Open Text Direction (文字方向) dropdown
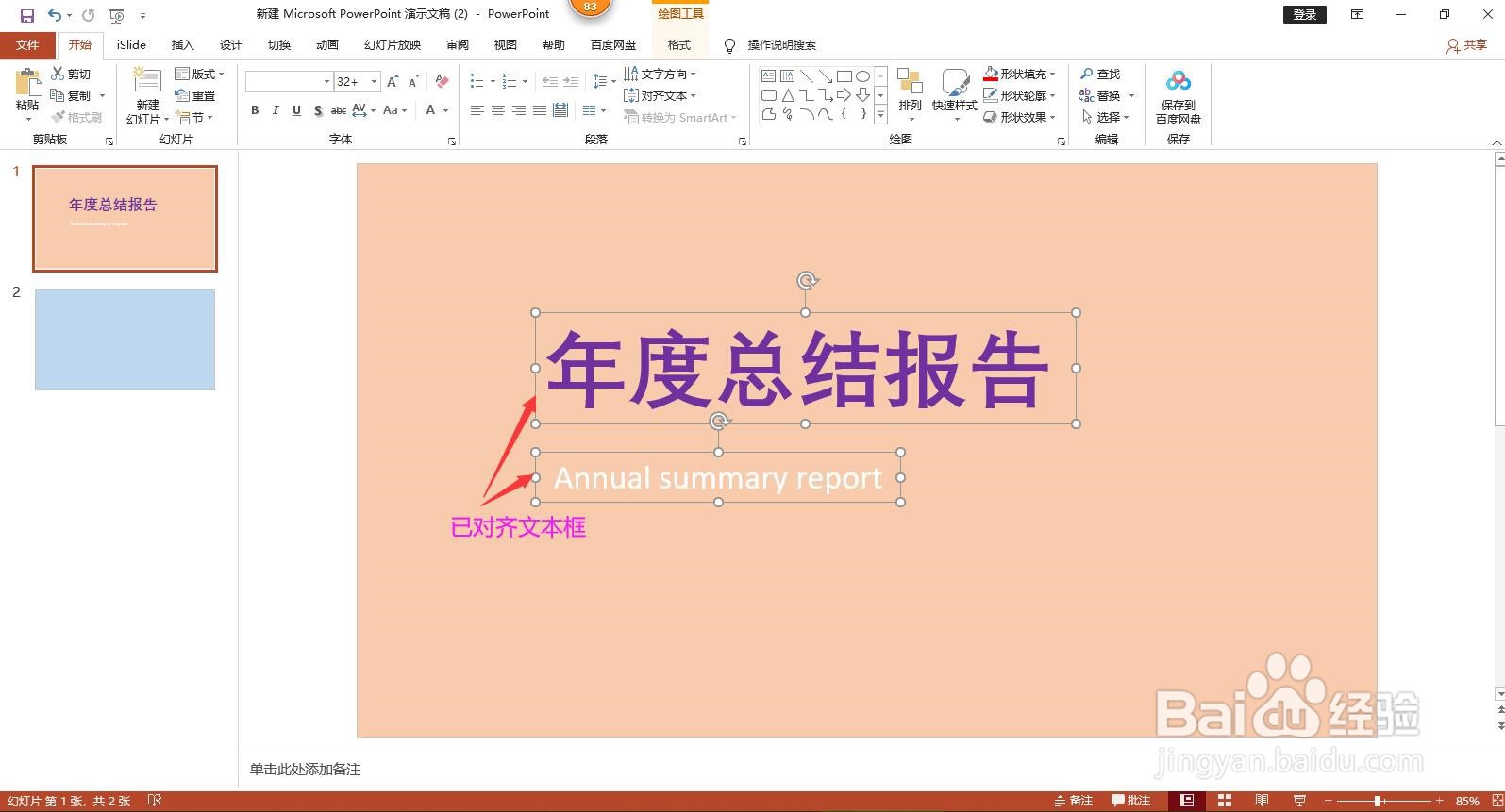 pos(660,74)
